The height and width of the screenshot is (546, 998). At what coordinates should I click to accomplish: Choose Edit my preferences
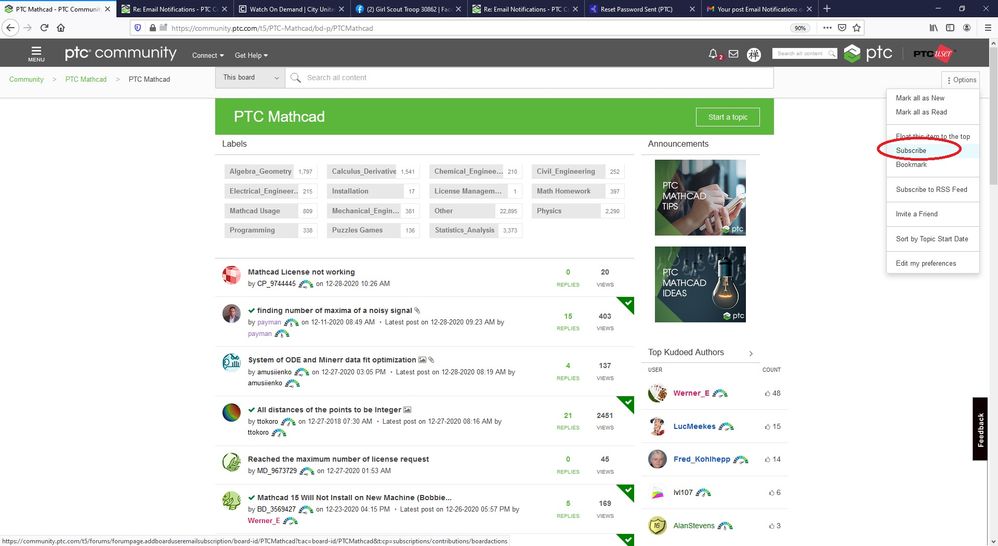point(925,263)
